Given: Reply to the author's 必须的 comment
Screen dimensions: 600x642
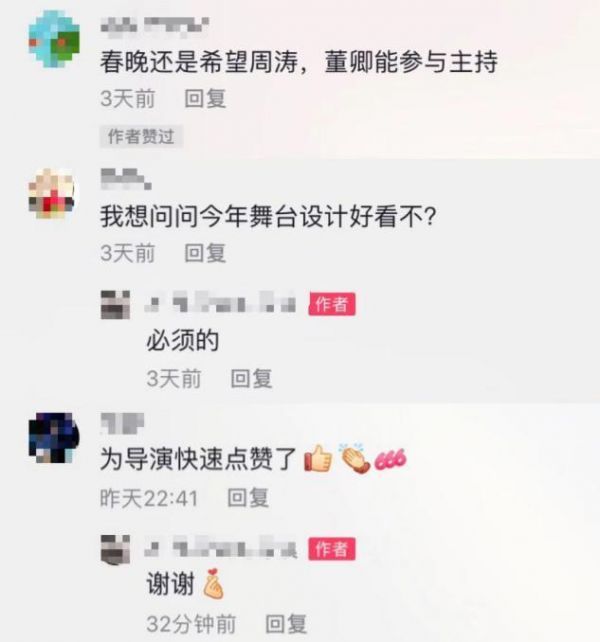Looking at the screenshot, I should coord(251,378).
